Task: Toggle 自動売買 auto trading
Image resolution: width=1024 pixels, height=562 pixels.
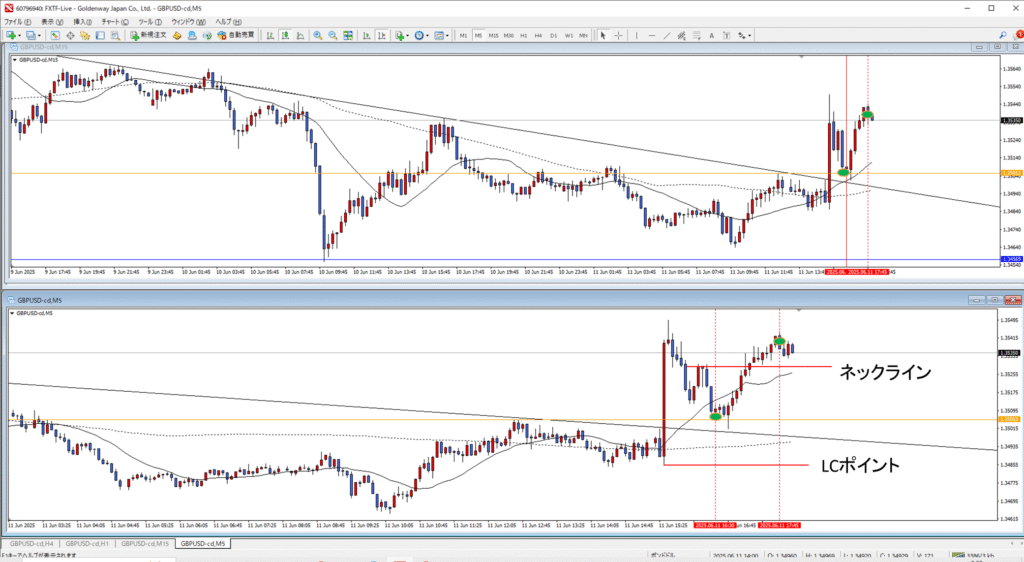Action: tap(235, 35)
